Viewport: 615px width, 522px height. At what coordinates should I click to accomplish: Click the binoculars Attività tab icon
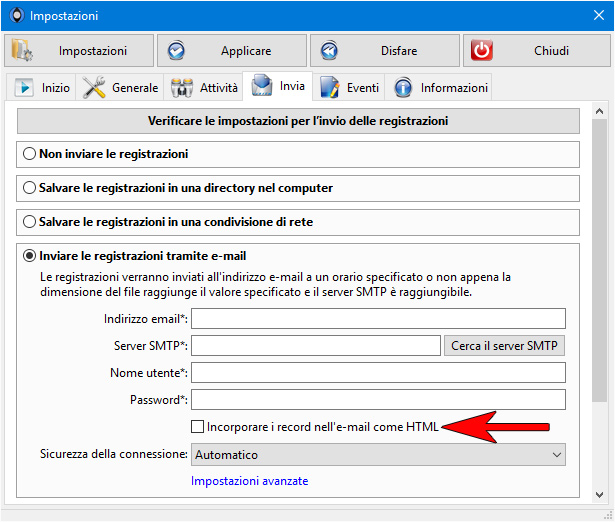click(182, 87)
